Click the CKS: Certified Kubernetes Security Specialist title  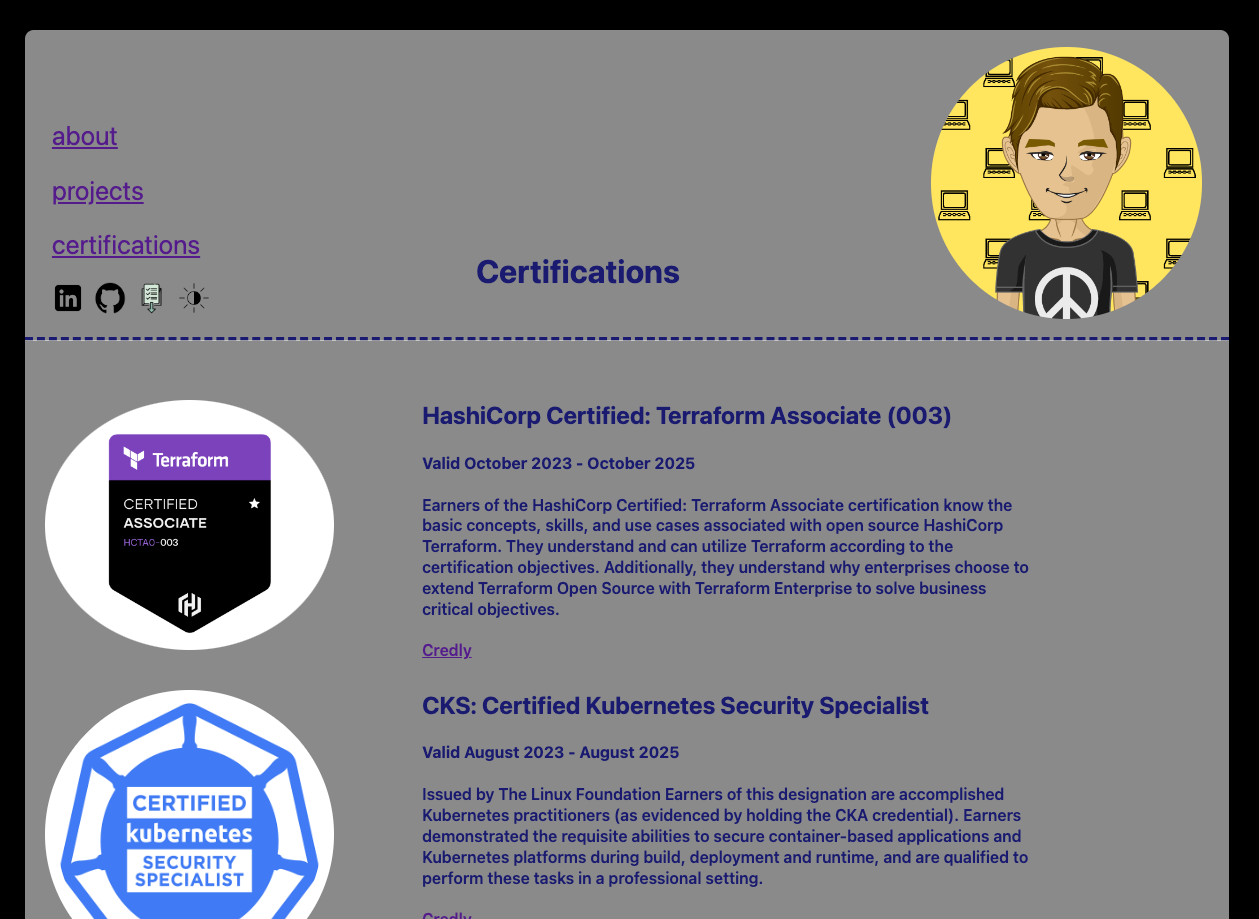pos(675,706)
